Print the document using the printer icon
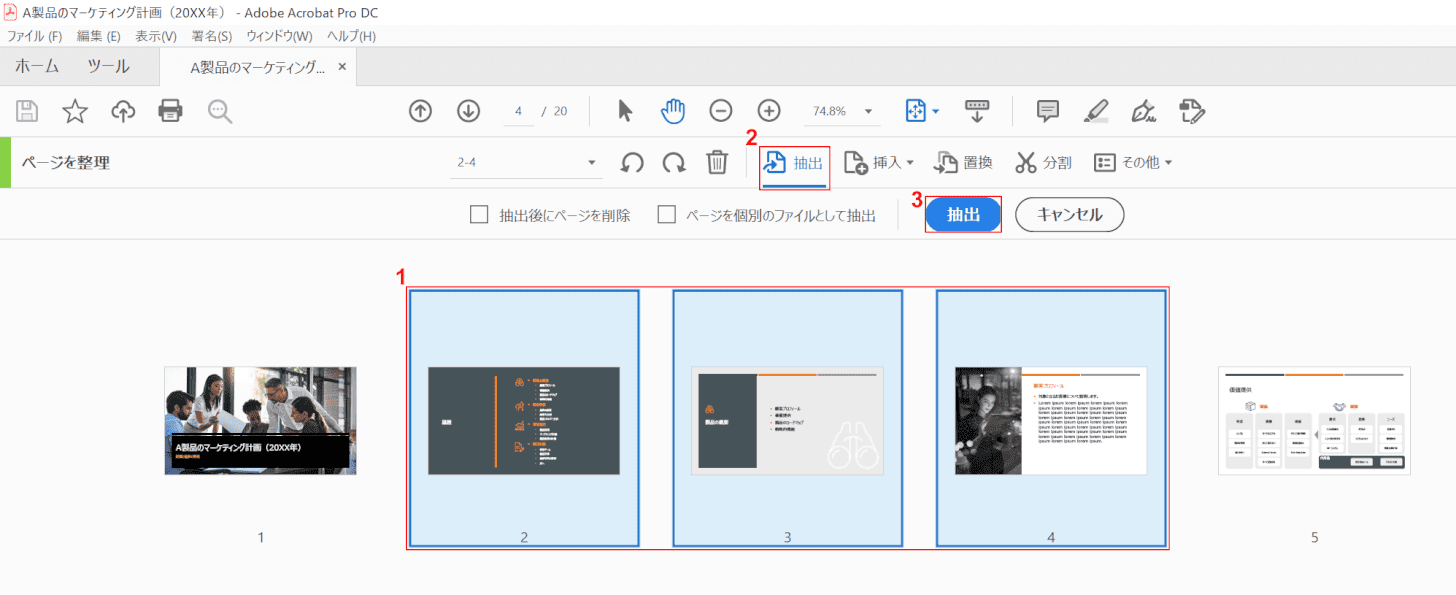 click(x=171, y=111)
